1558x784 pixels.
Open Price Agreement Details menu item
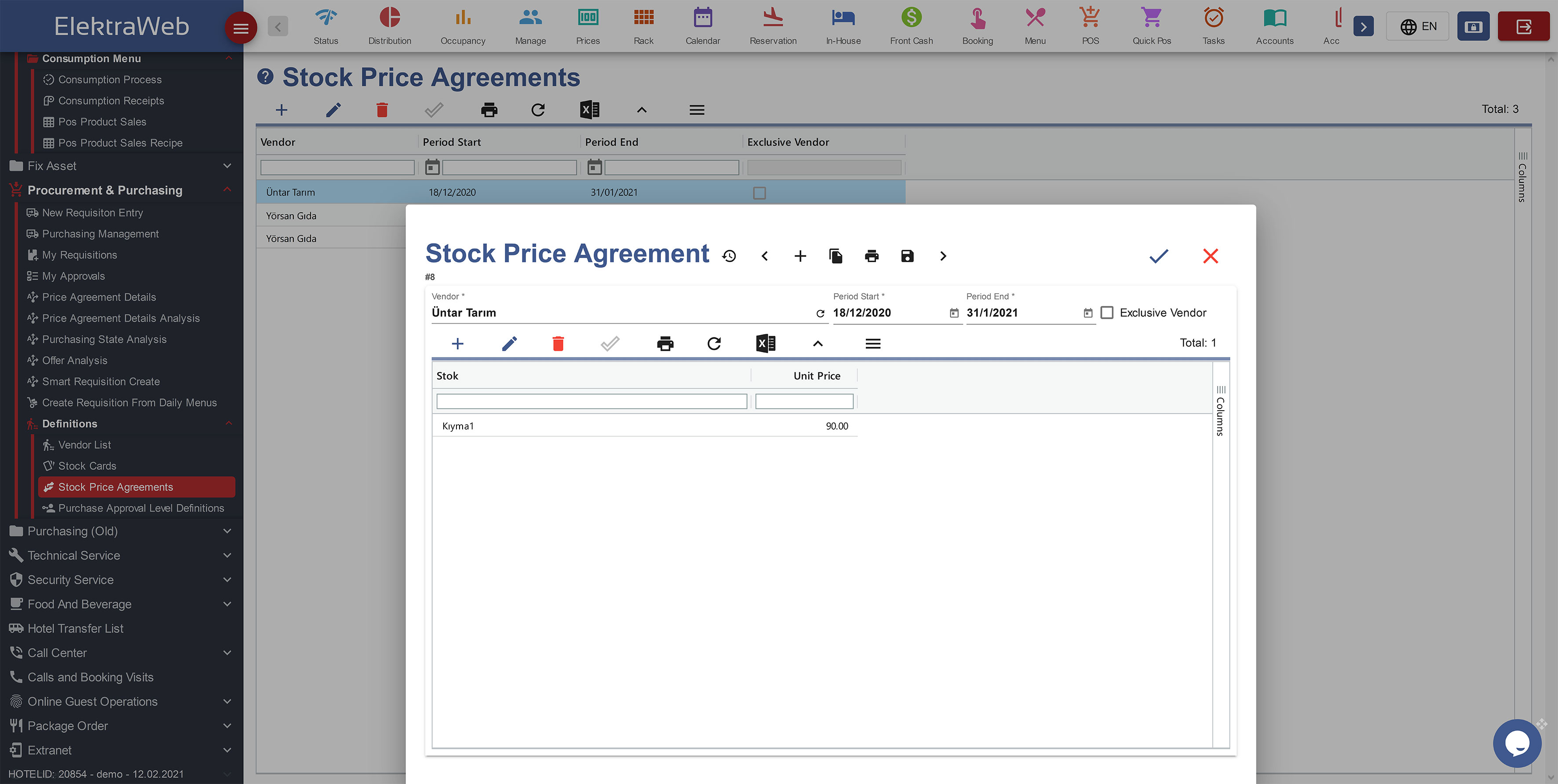tap(99, 297)
